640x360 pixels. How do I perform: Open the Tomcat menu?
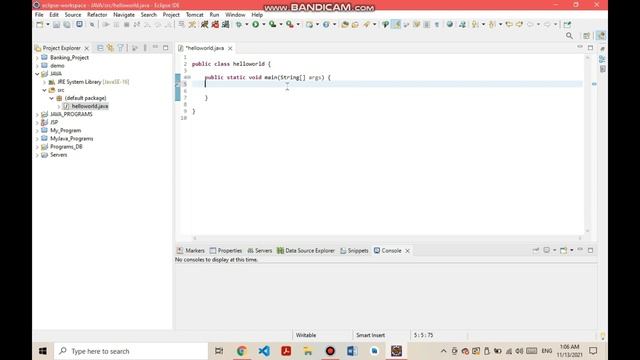pyautogui.click(x=194, y=15)
